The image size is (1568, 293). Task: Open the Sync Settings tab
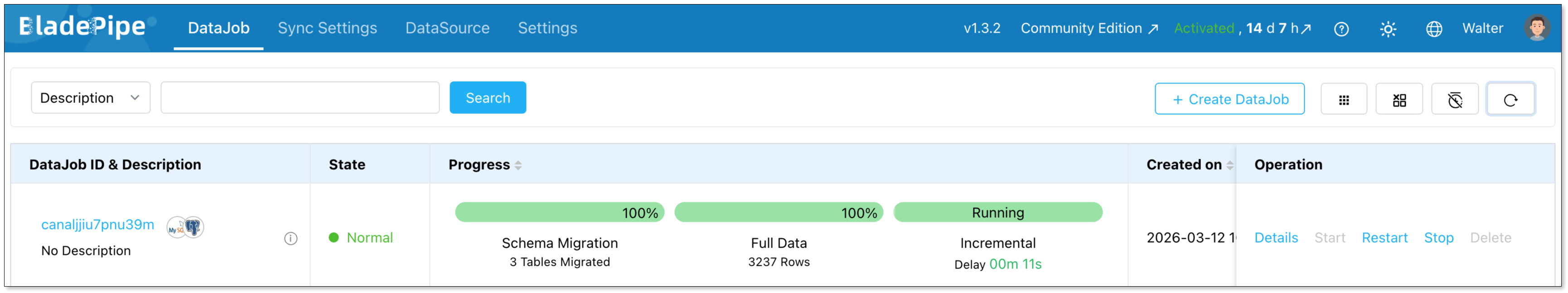pyautogui.click(x=328, y=28)
